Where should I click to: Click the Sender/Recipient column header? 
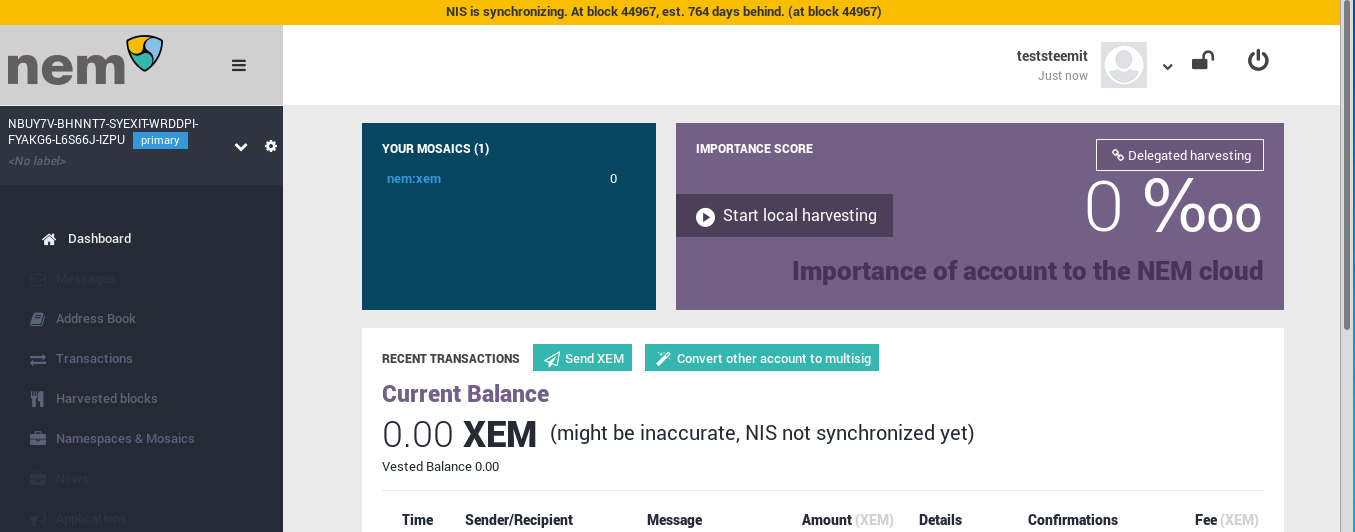click(519, 520)
